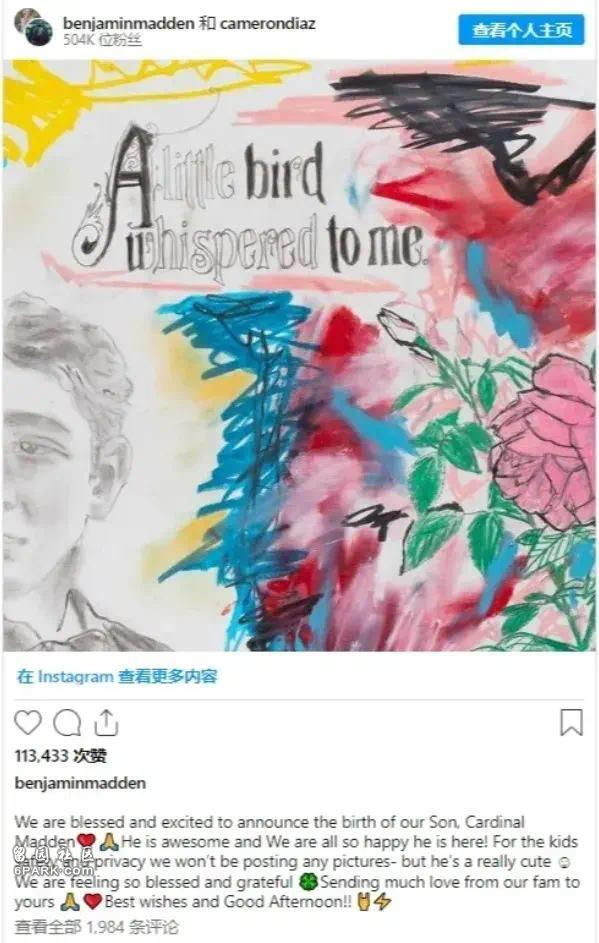Save post with bookmark icon

(x=571, y=722)
